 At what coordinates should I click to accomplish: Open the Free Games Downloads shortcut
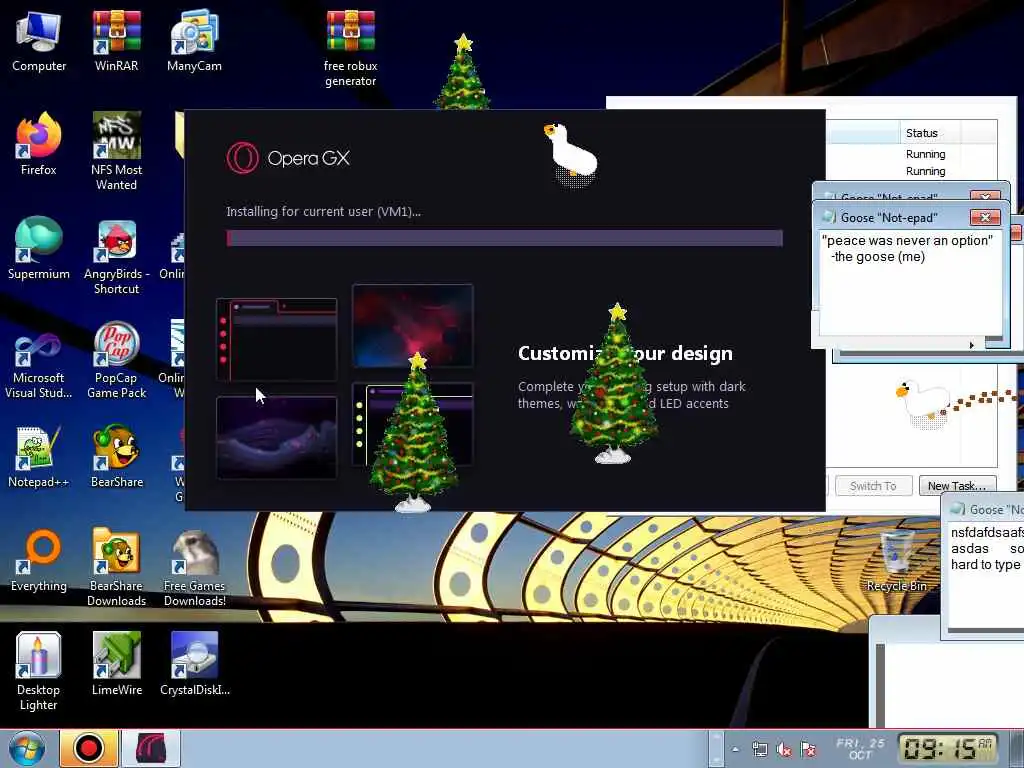tap(194, 567)
